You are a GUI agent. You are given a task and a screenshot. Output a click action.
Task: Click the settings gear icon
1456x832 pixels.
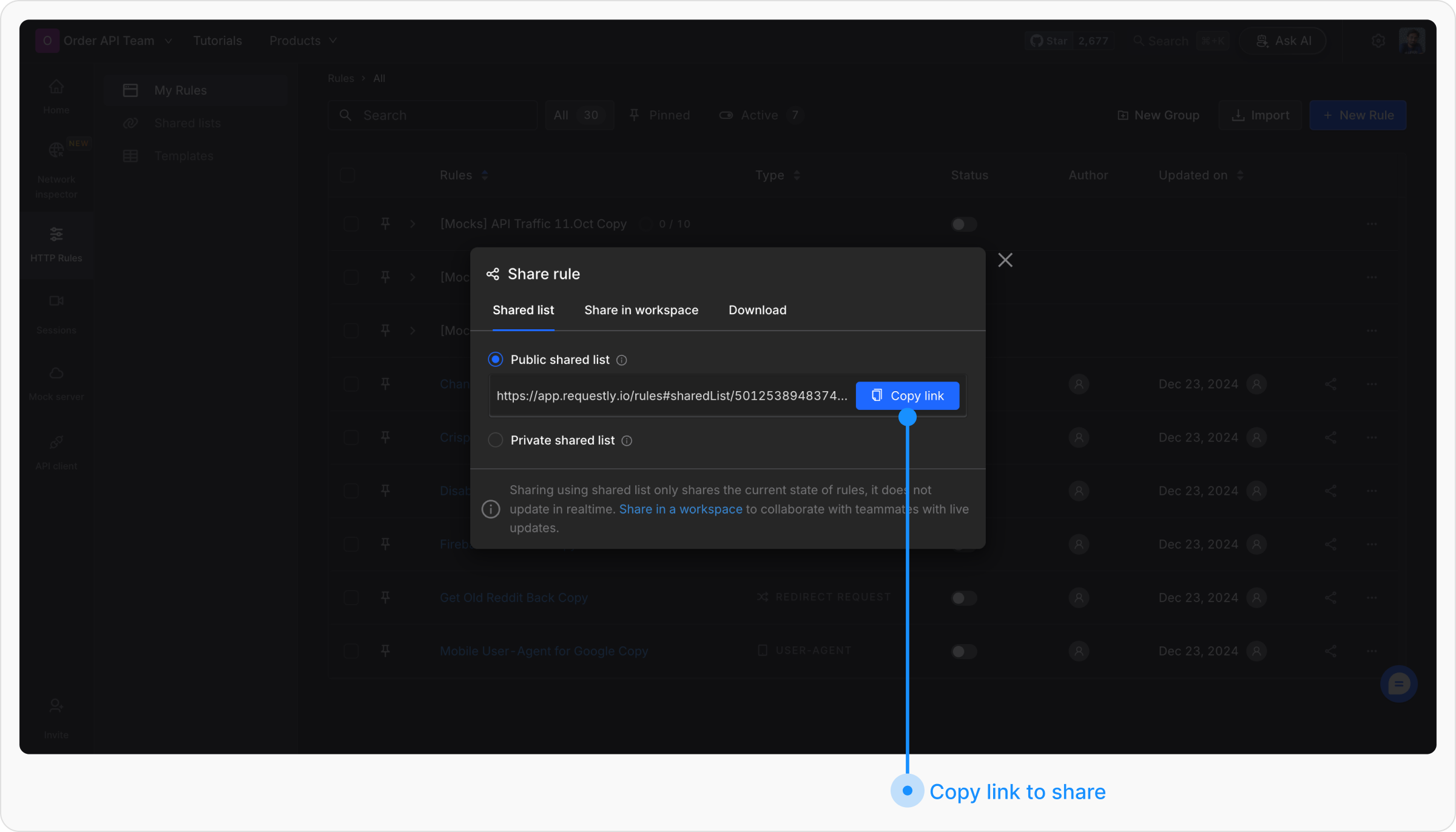pyautogui.click(x=1378, y=41)
